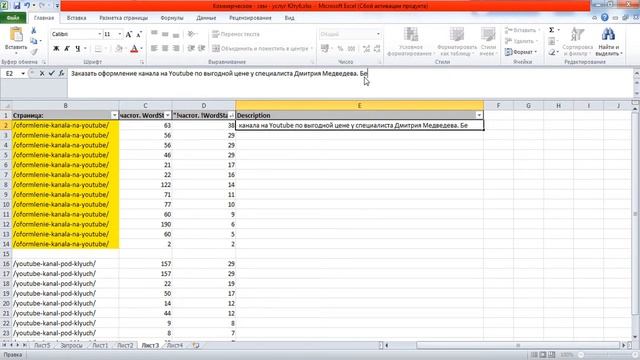Open cell borders button in font group
This screenshot has width=640, height=360.
point(98,49)
